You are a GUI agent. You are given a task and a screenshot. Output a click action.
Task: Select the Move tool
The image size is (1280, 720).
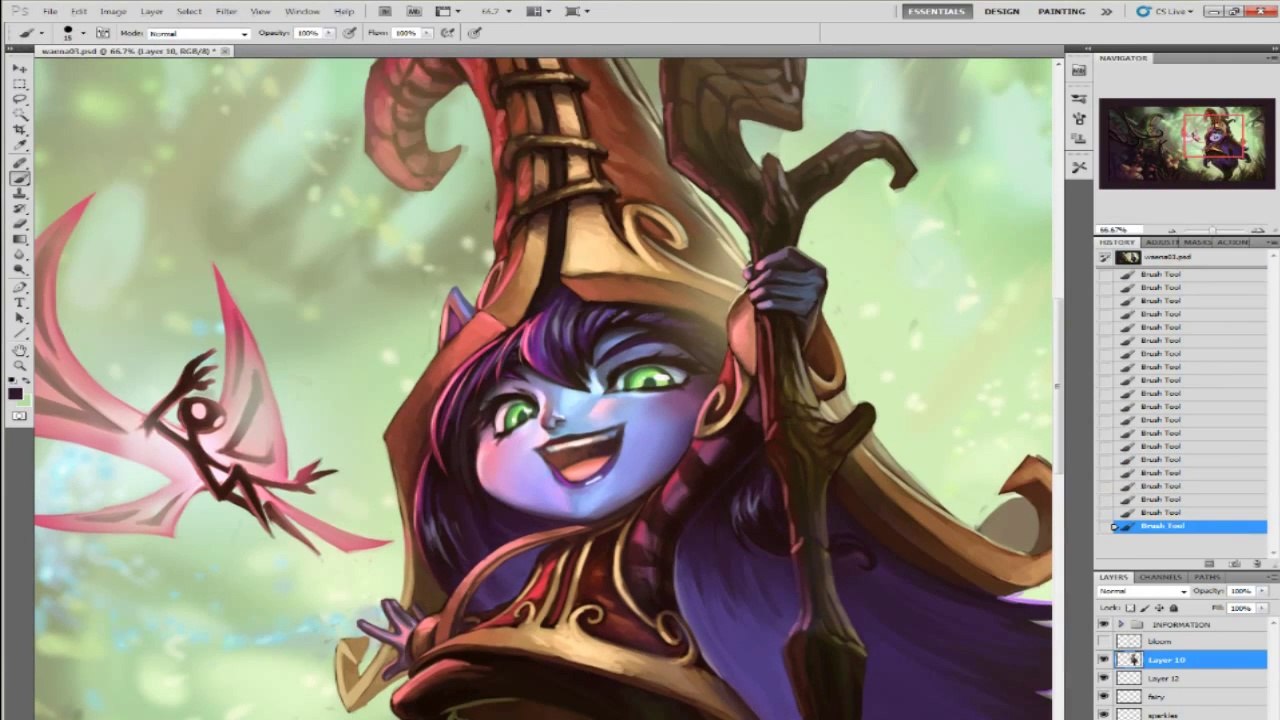click(19, 68)
